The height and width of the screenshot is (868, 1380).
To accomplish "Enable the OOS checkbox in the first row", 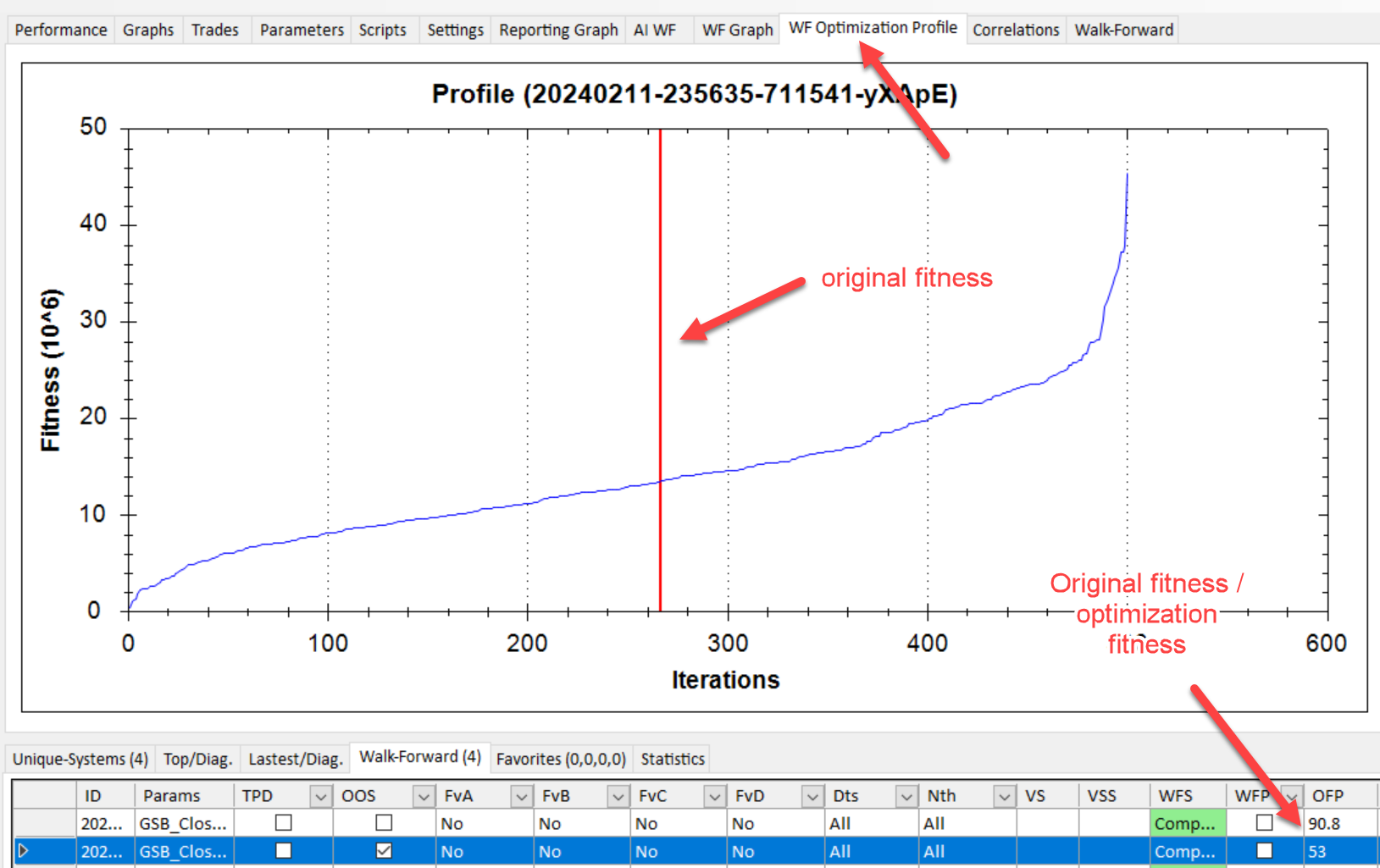I will (x=384, y=822).
